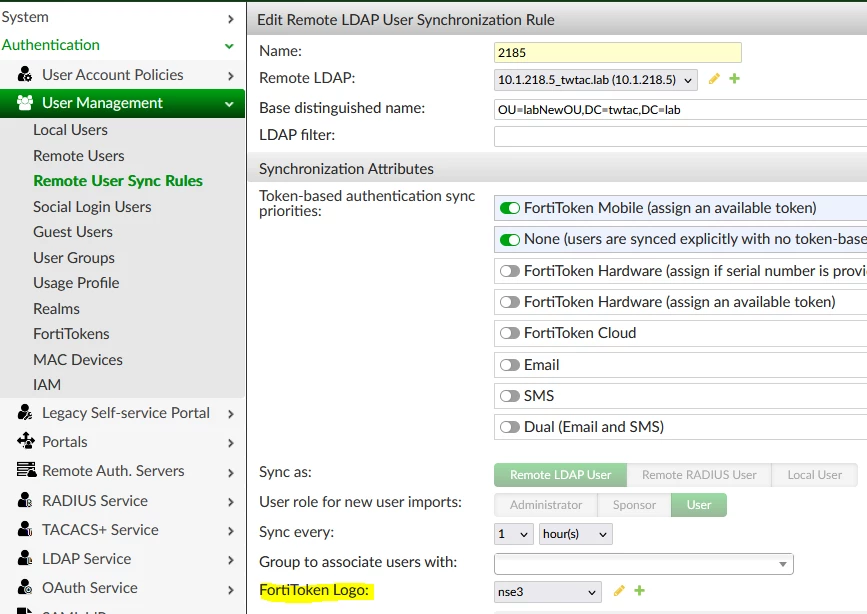Switch on the SMS toggle
Screen dimensions: 867x614
tap(509, 396)
